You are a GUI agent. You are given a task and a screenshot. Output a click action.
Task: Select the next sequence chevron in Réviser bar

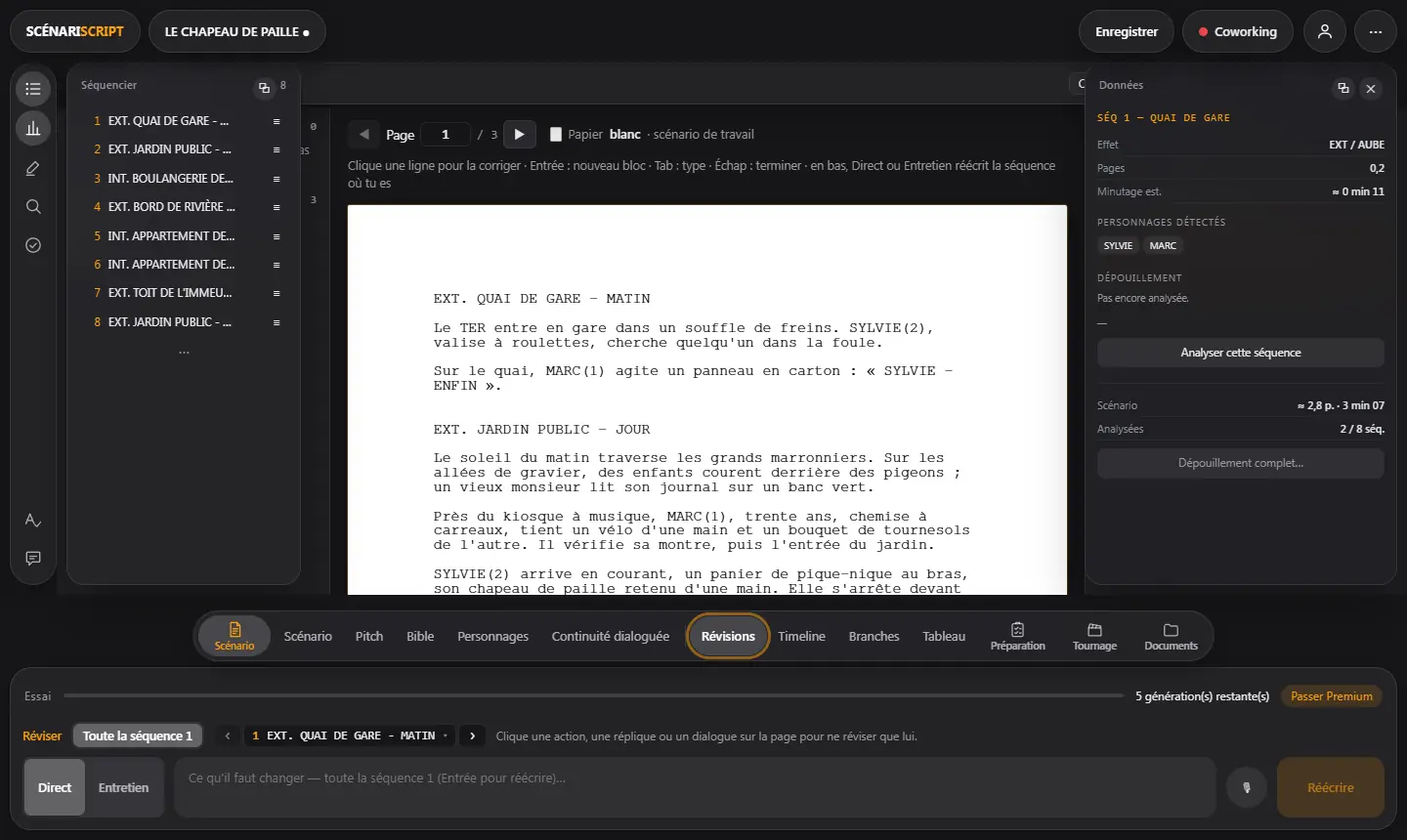(473, 735)
